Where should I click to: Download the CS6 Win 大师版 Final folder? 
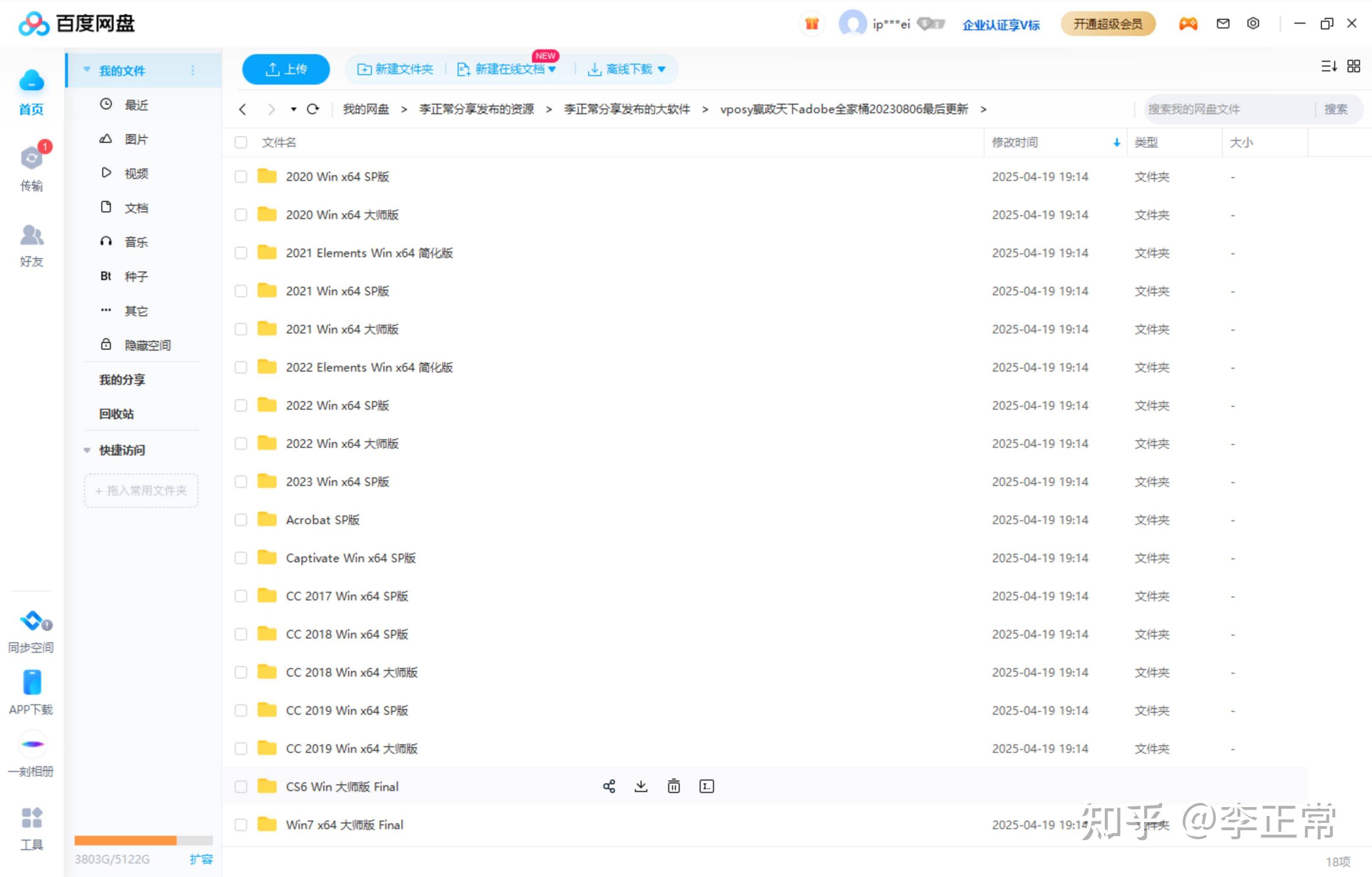tap(641, 786)
